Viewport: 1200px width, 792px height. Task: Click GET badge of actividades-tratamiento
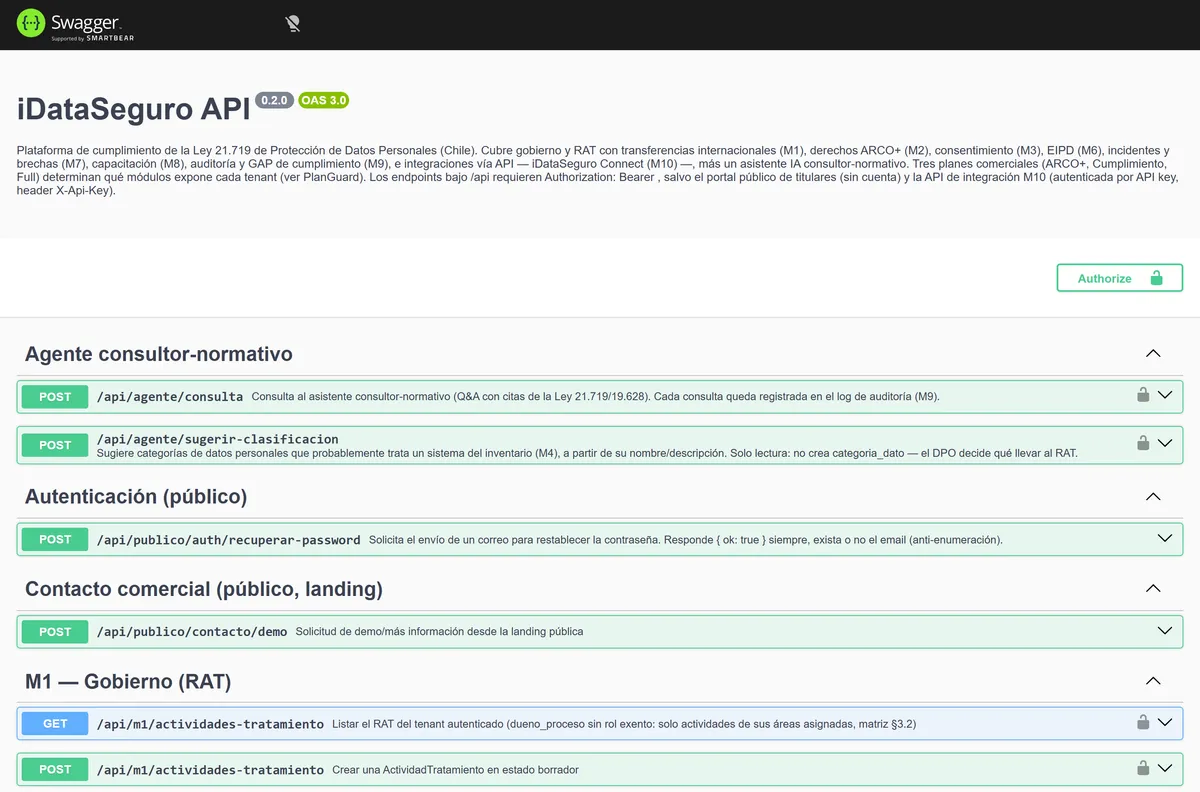click(55, 723)
